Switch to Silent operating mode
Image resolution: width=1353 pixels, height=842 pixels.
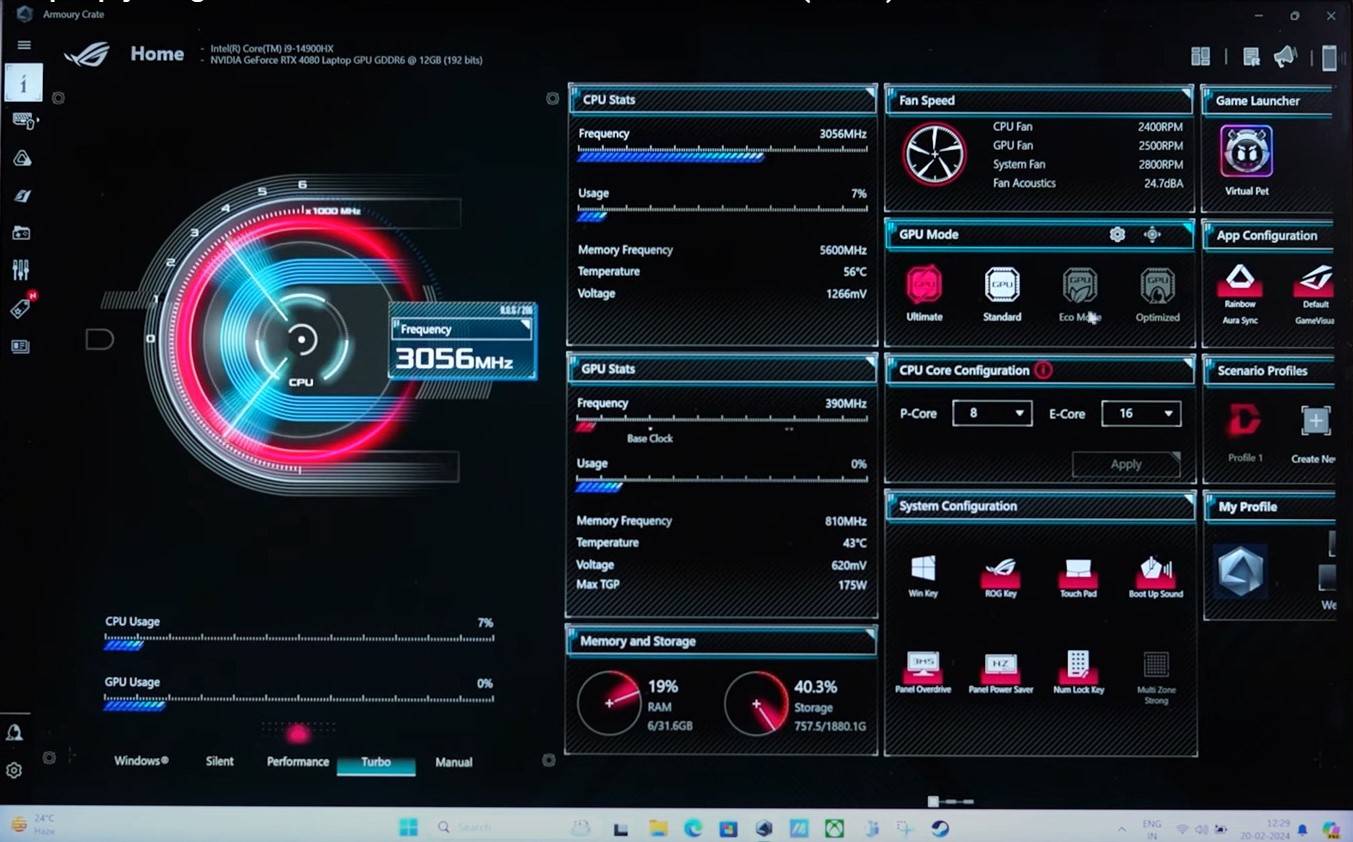219,762
